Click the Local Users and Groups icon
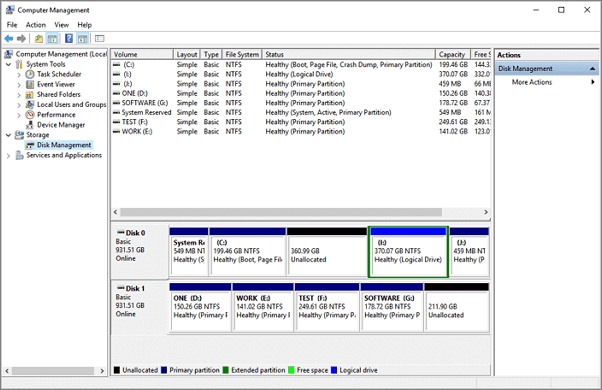The width and height of the screenshot is (602, 390). pos(30,104)
